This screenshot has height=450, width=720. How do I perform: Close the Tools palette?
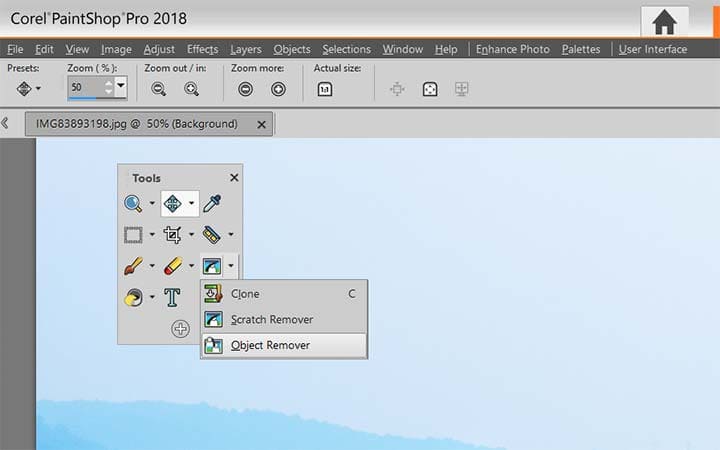[234, 178]
